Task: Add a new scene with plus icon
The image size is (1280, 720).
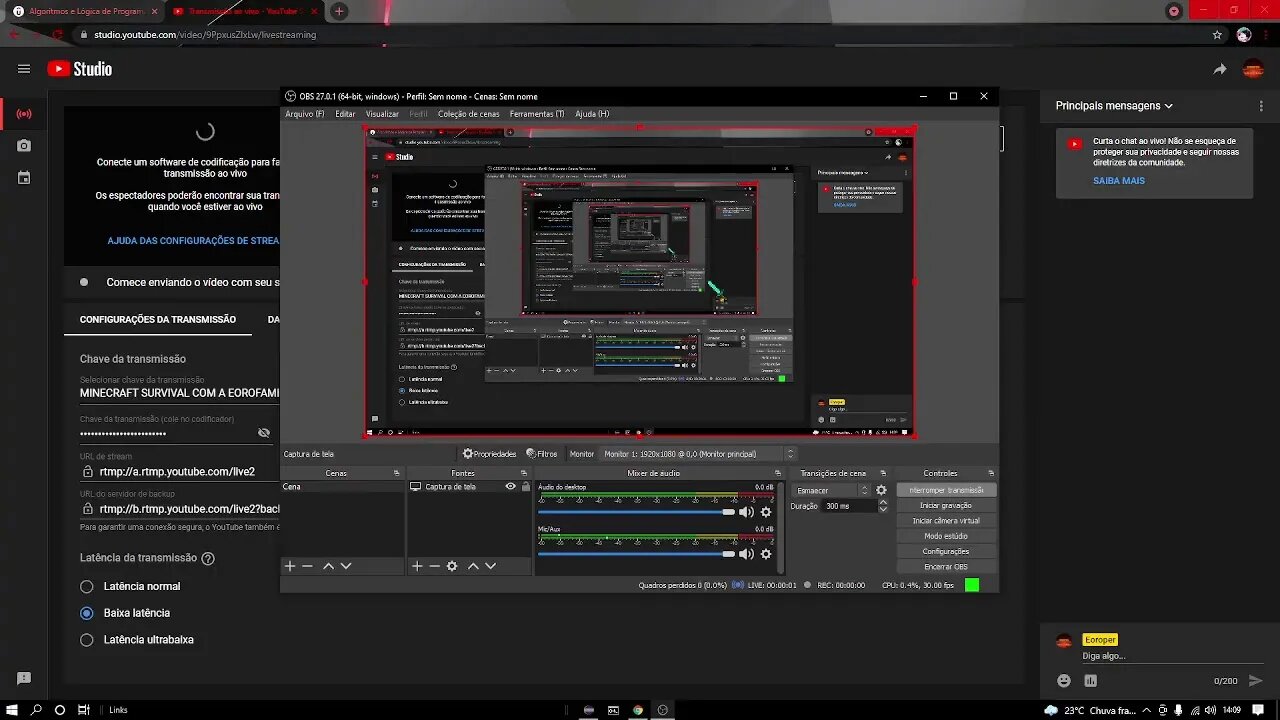Action: 290,566
